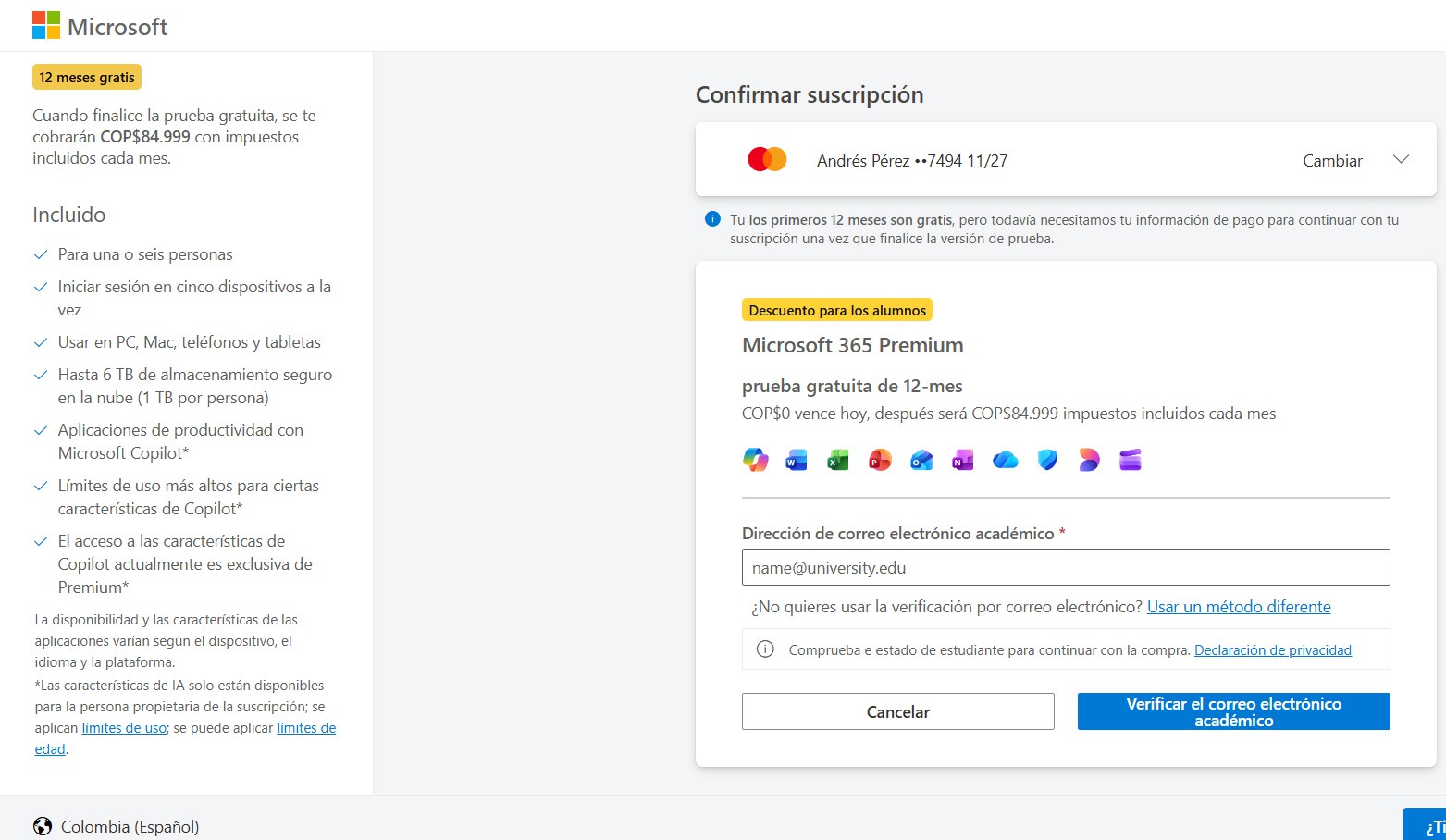Click the PowerPoint app icon
Viewport: 1446px width, 840px height.
coord(880,460)
